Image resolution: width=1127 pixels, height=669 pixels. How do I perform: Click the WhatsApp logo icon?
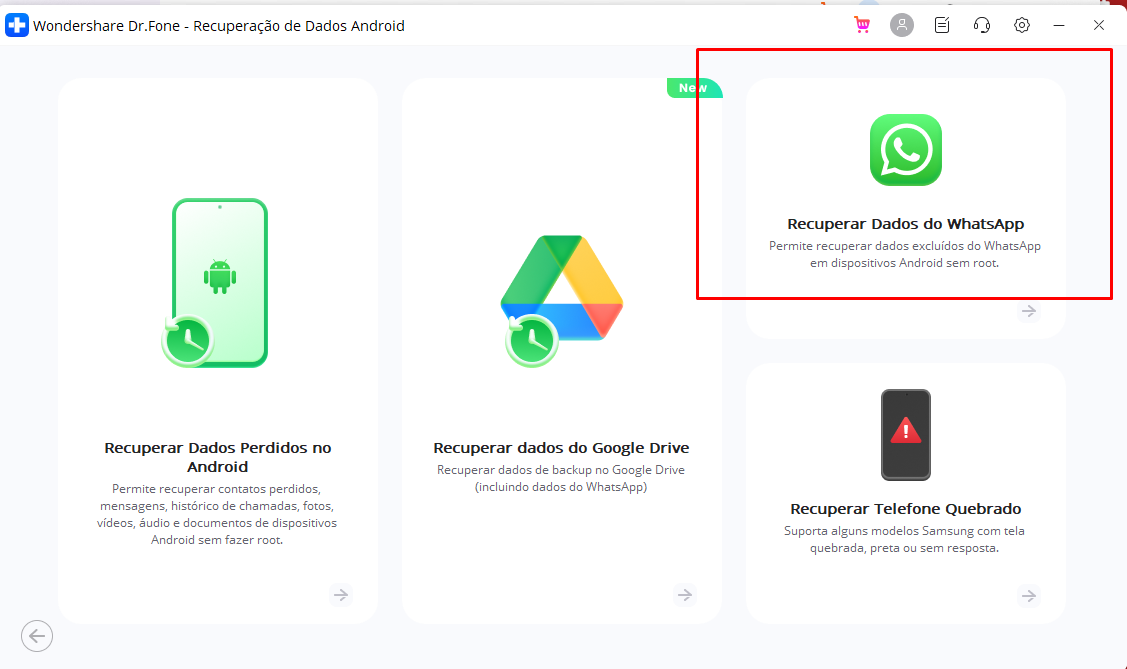[906, 150]
